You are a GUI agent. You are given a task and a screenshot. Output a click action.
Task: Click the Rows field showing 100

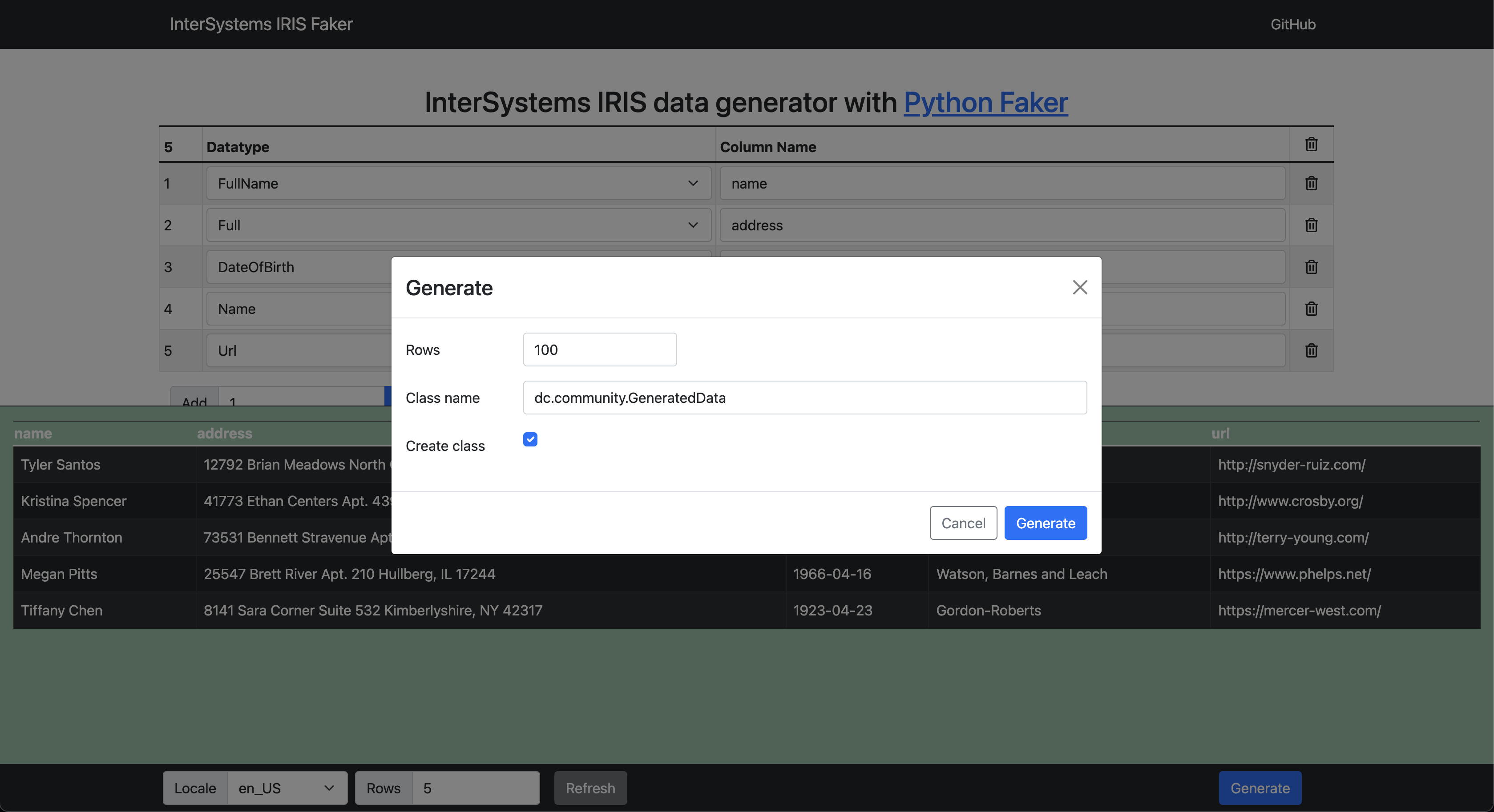click(x=599, y=350)
